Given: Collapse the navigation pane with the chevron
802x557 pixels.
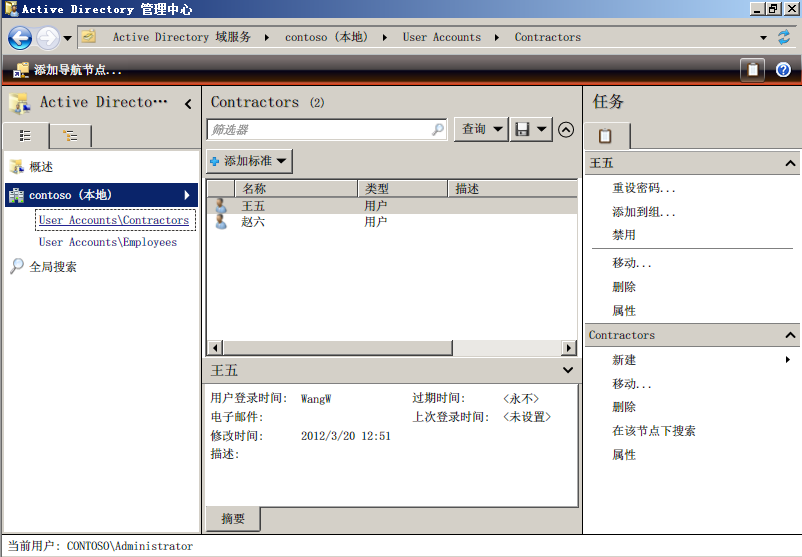Looking at the screenshot, I should tap(188, 104).
